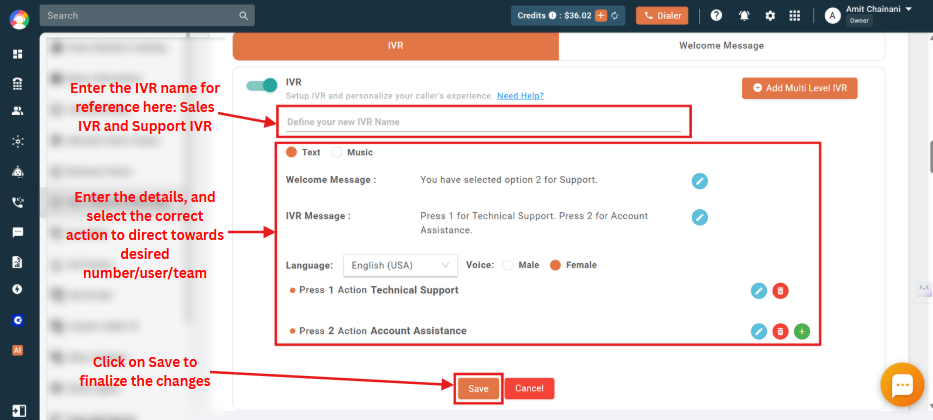
Task: Edit the IVR Message text
Action: [x=700, y=217]
